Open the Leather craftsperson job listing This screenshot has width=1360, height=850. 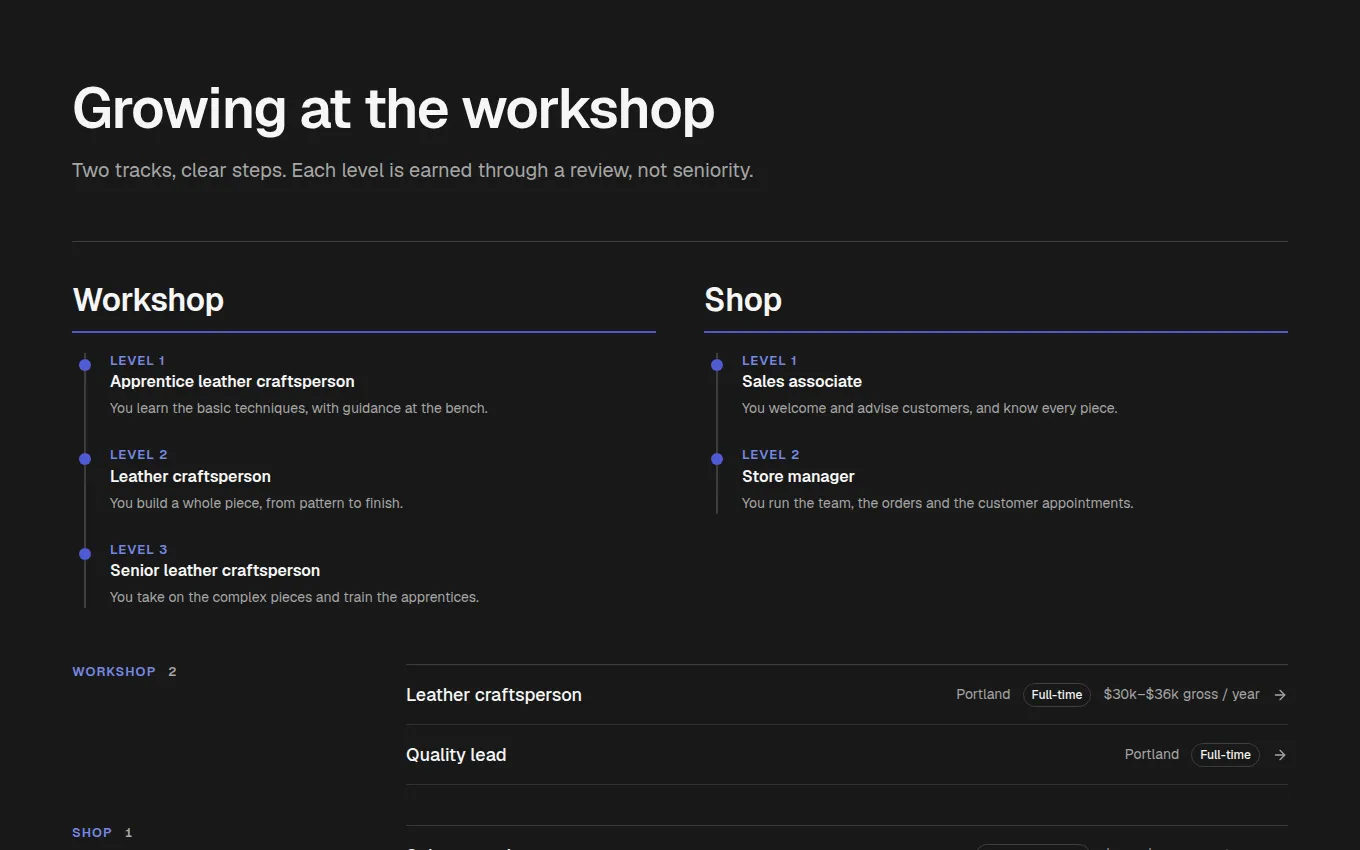tap(846, 695)
